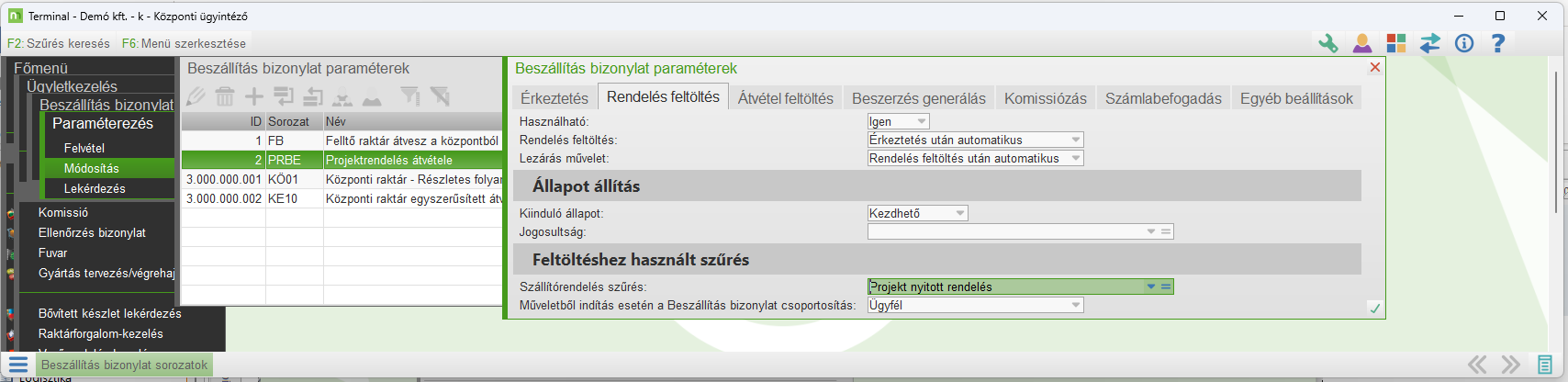Switch to the Átvétel feltöltés tab
Image resolution: width=1568 pixels, height=382 pixels.
786,98
